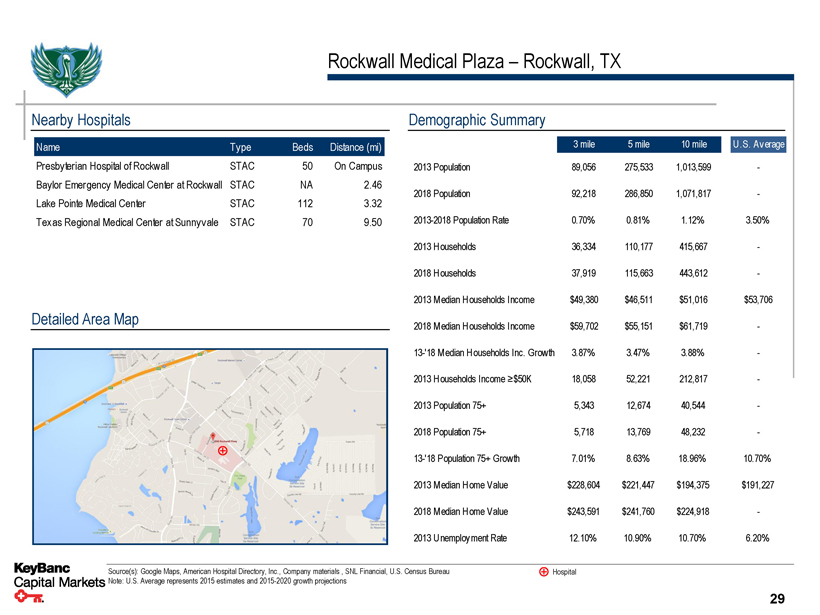This screenshot has width=820, height=615.
Task: Click the Rockwall Medical Plaza slide title
Action: pyautogui.click(x=474, y=63)
